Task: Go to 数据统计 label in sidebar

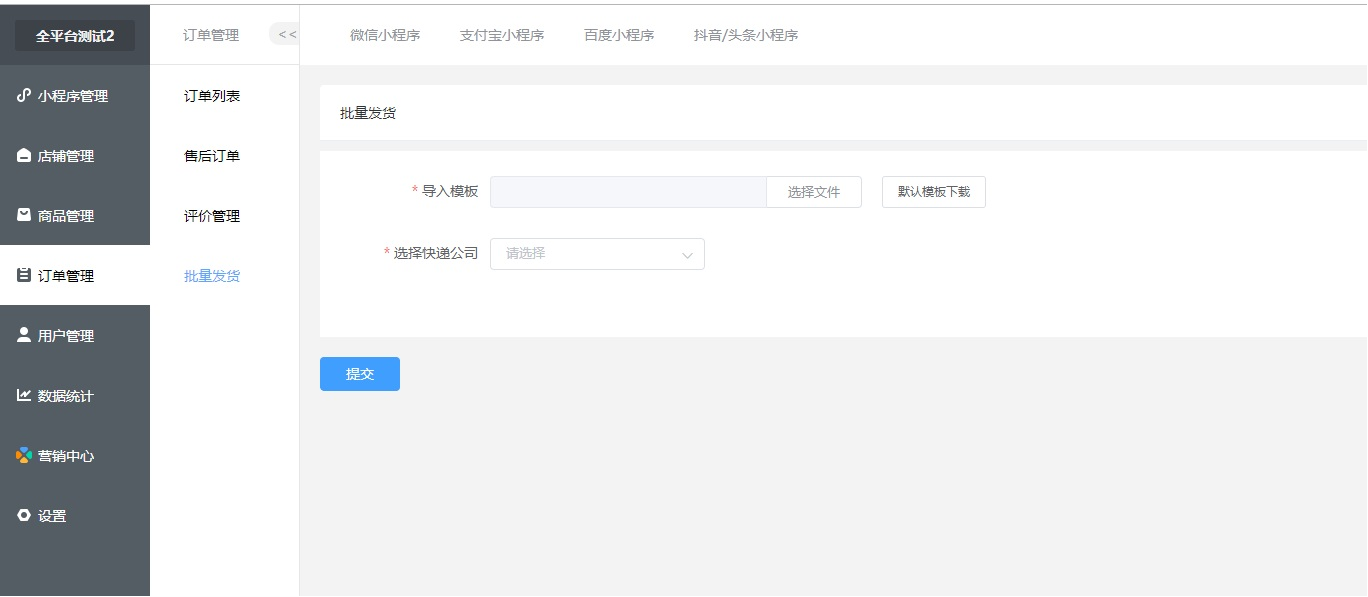Action: [66, 396]
